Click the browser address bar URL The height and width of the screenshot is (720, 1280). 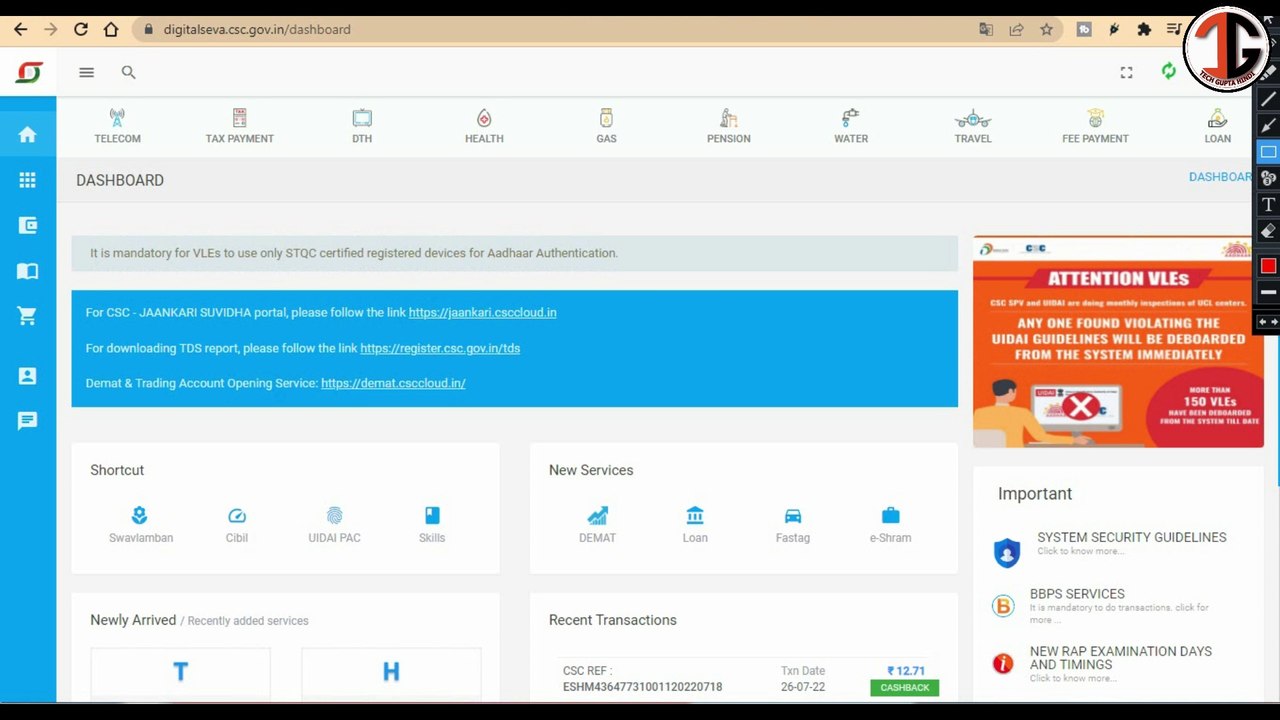click(257, 29)
